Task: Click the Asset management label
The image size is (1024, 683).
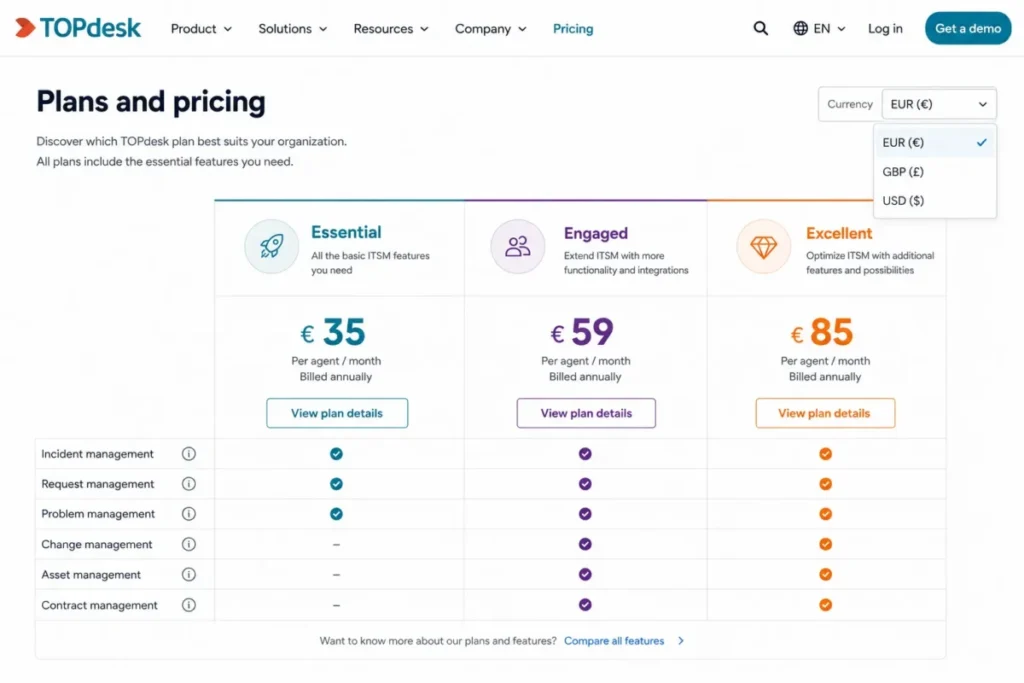Action: (x=91, y=575)
